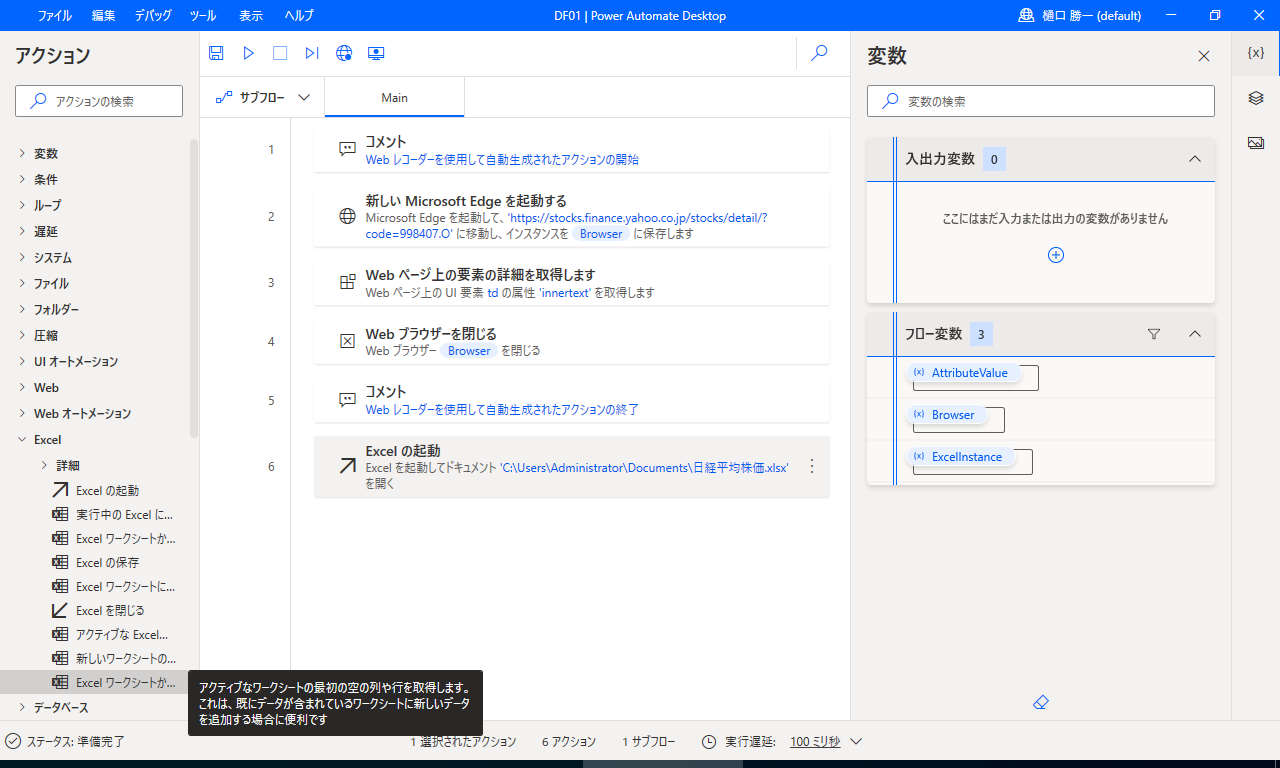1280x768 pixels.
Task: Select the first コメント action on line 1
Action: point(571,150)
